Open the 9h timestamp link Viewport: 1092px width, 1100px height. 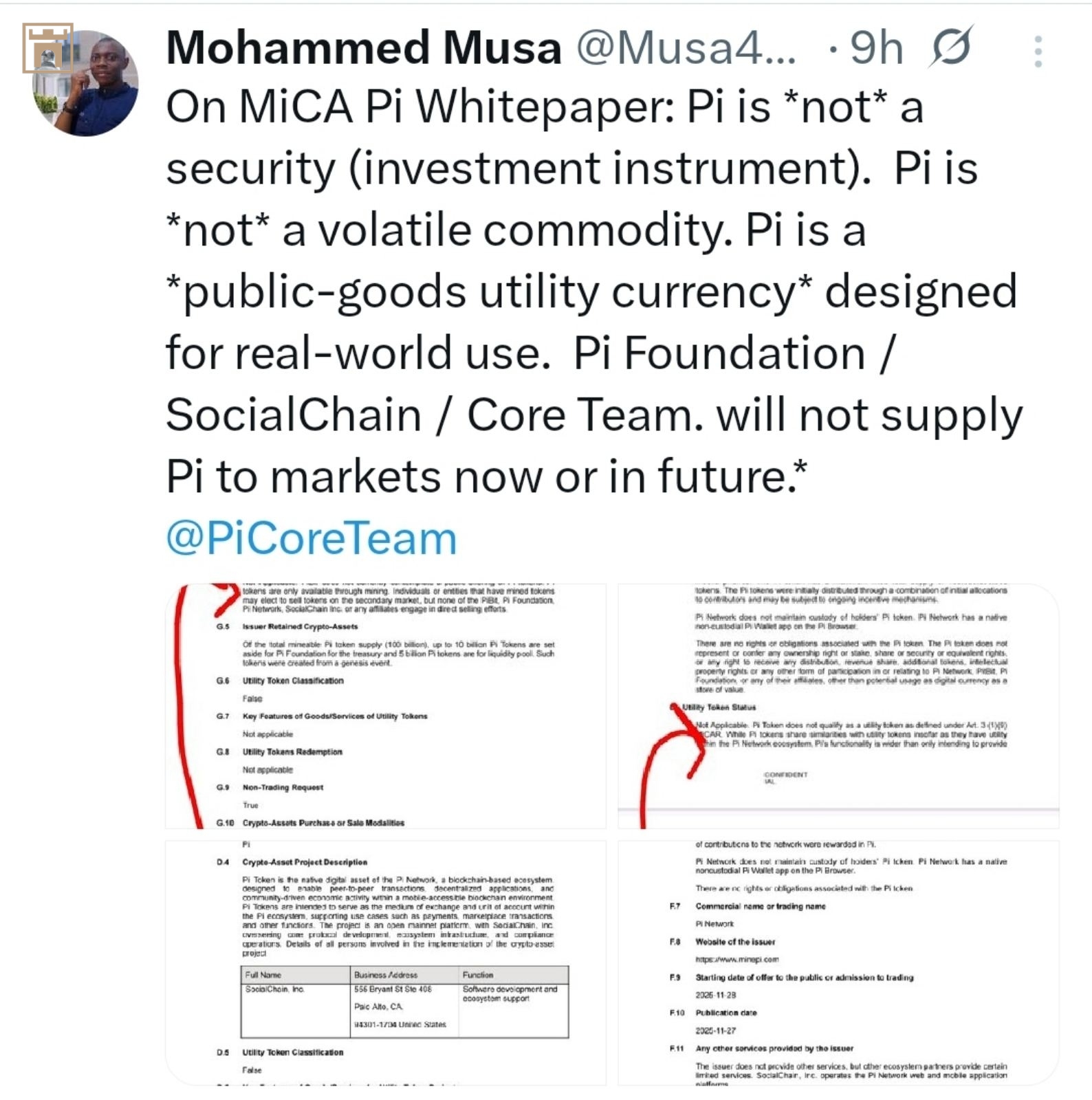(876, 48)
